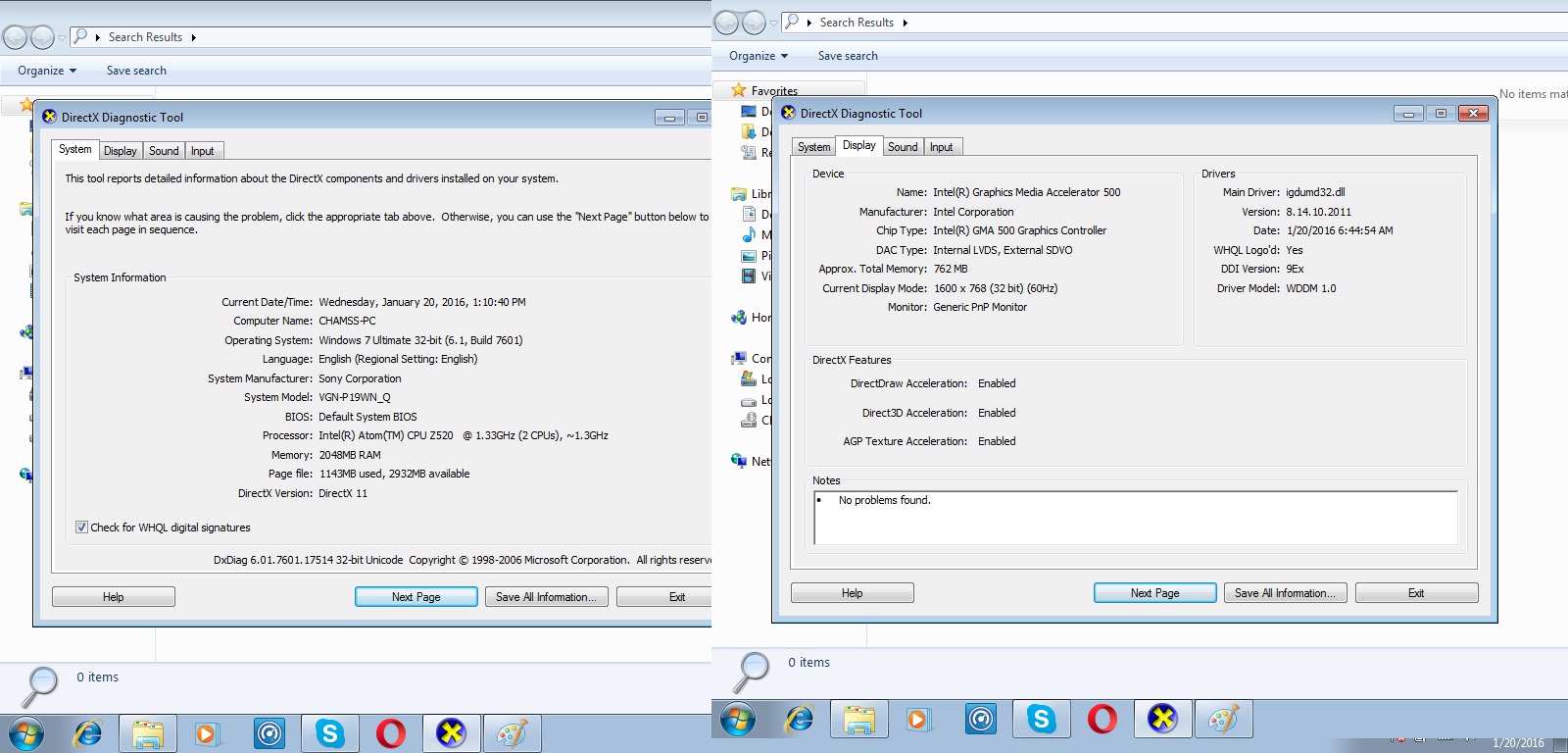Click the main driver value igdumd32.dll
The width and height of the screenshot is (1568, 753).
tap(1315, 192)
